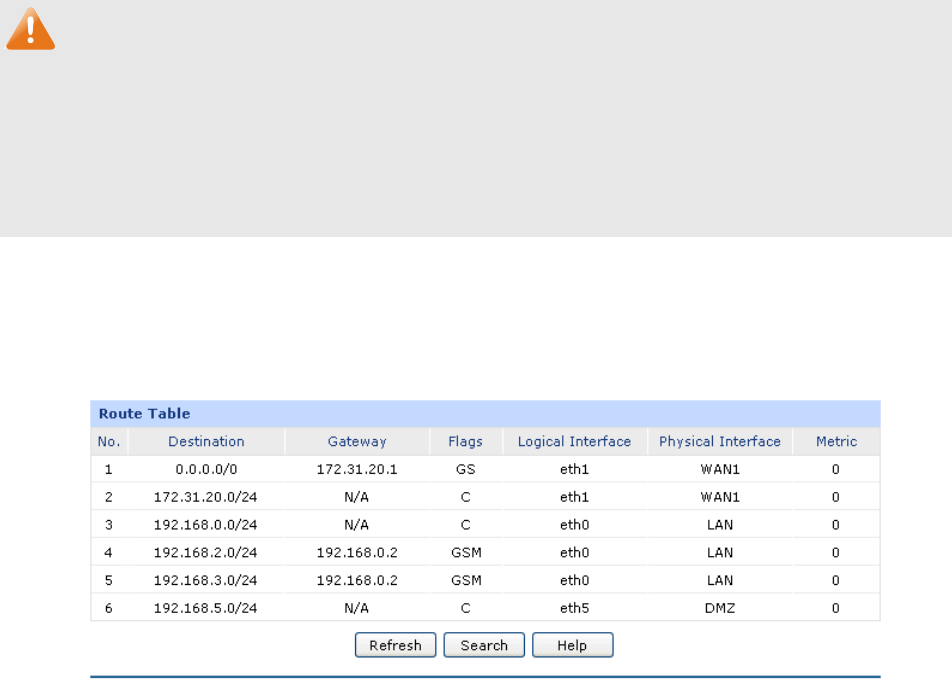Click row number 6
Image resolution: width=952 pixels, height=683 pixels.
(109, 608)
